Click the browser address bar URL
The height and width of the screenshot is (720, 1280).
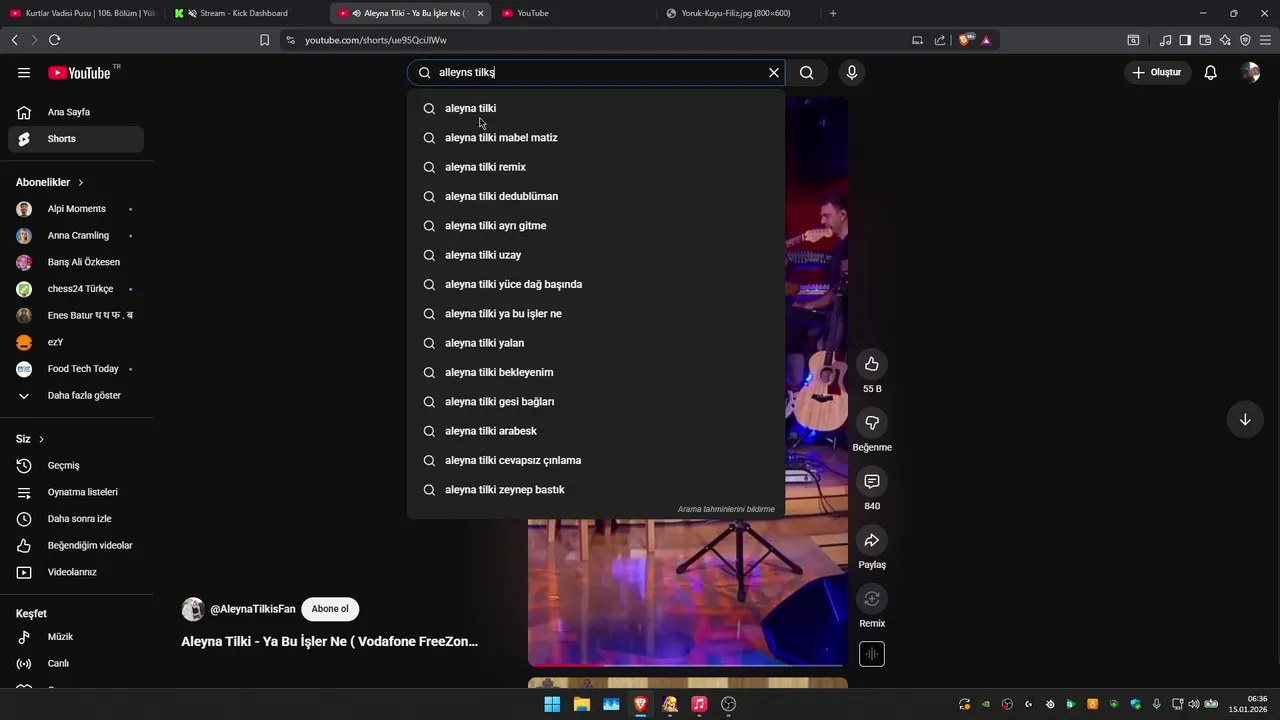pos(376,40)
